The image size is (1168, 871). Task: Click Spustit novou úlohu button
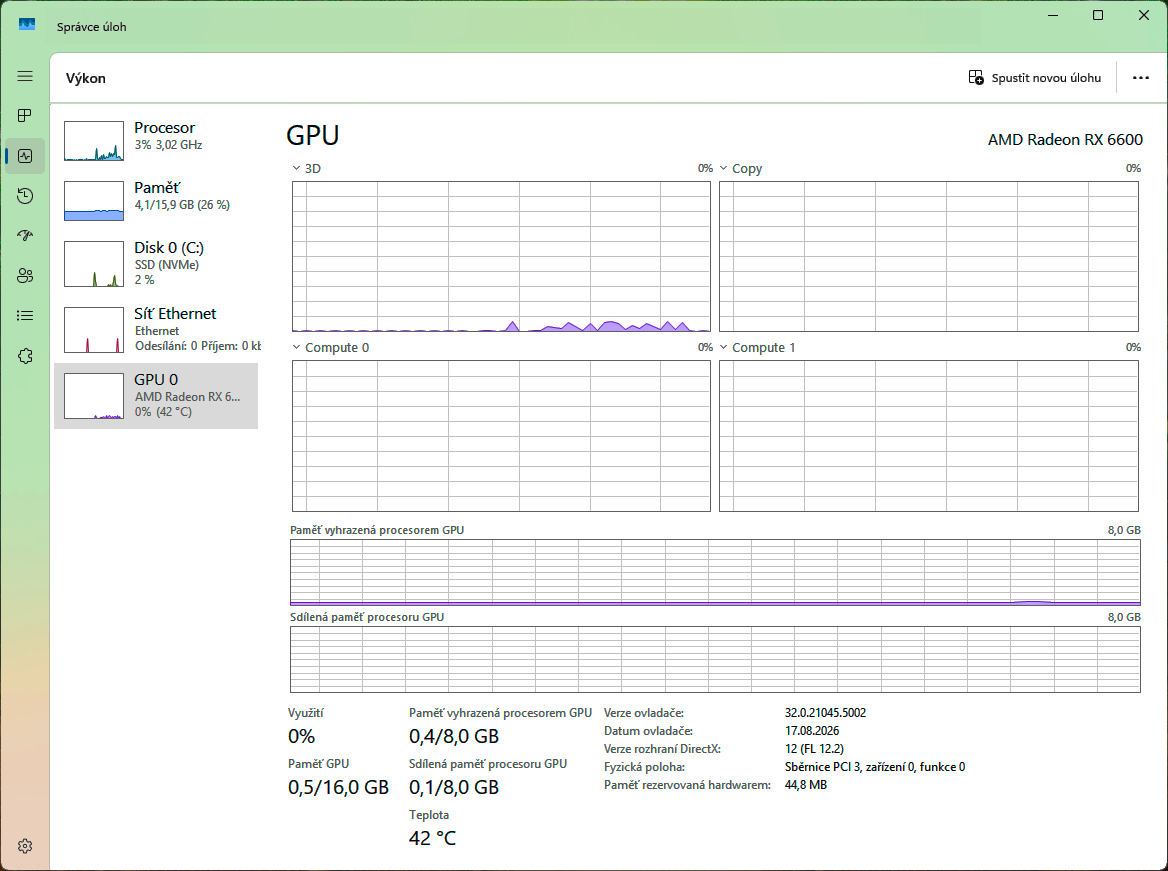tap(1034, 77)
